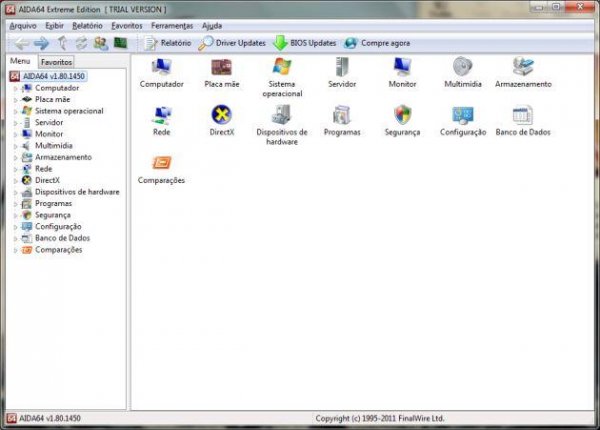The width and height of the screenshot is (600, 430).
Task: Expand the Computador tree node arrow
Action: pyautogui.click(x=16, y=88)
